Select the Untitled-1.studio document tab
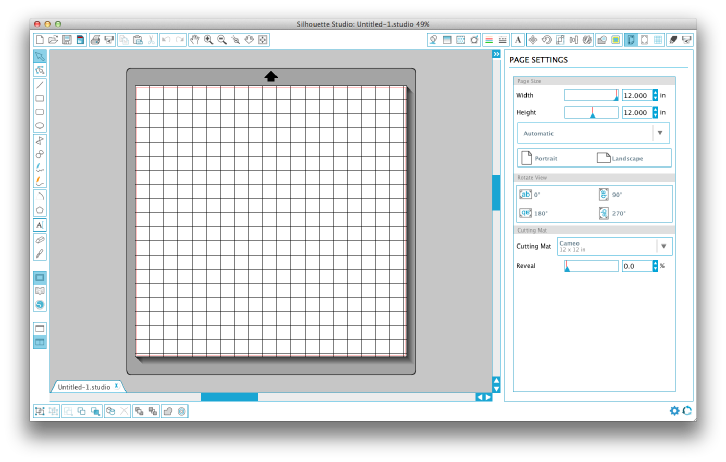The image size is (726, 462). pos(84,387)
